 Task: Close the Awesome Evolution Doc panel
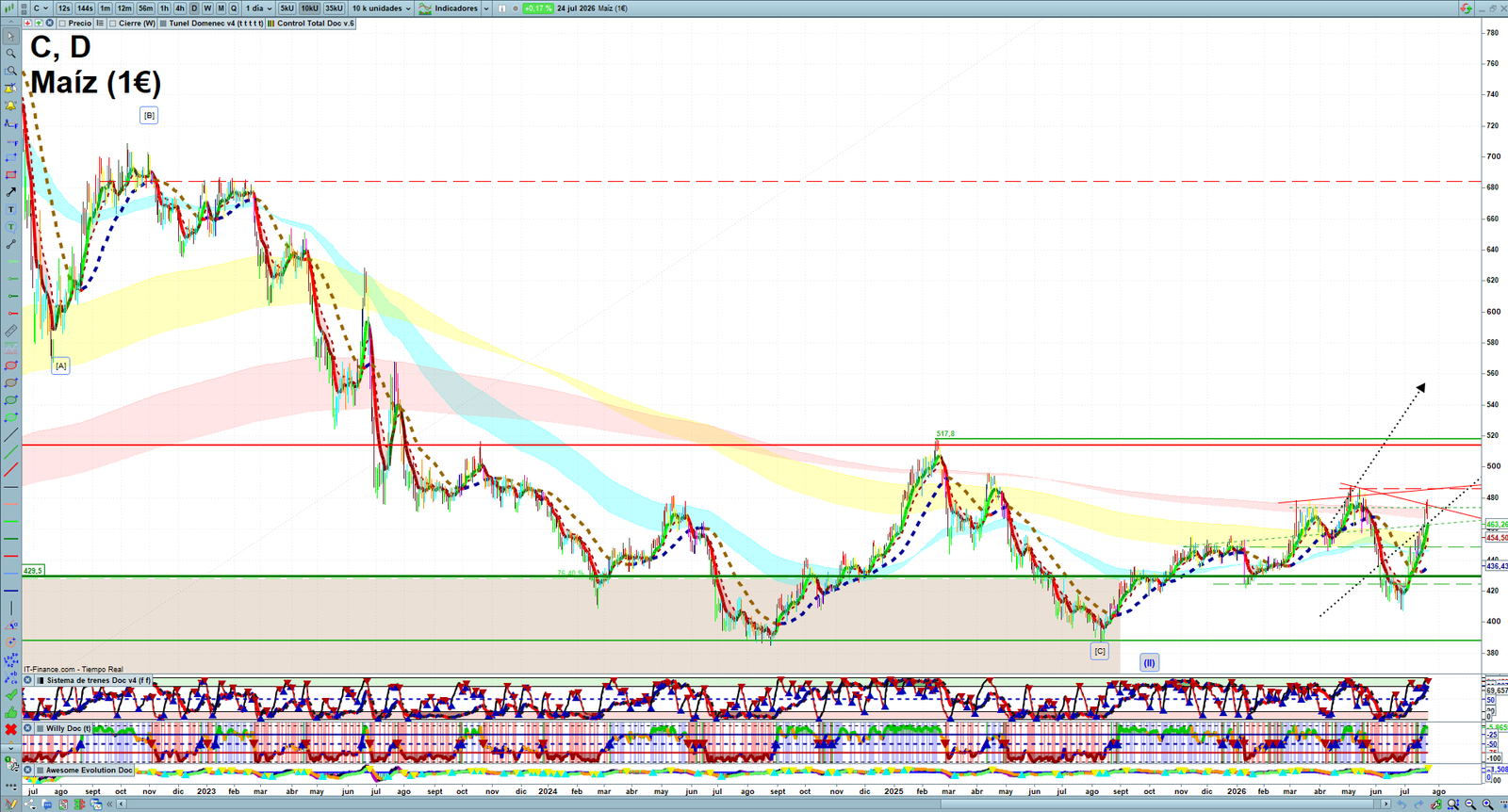(28, 770)
